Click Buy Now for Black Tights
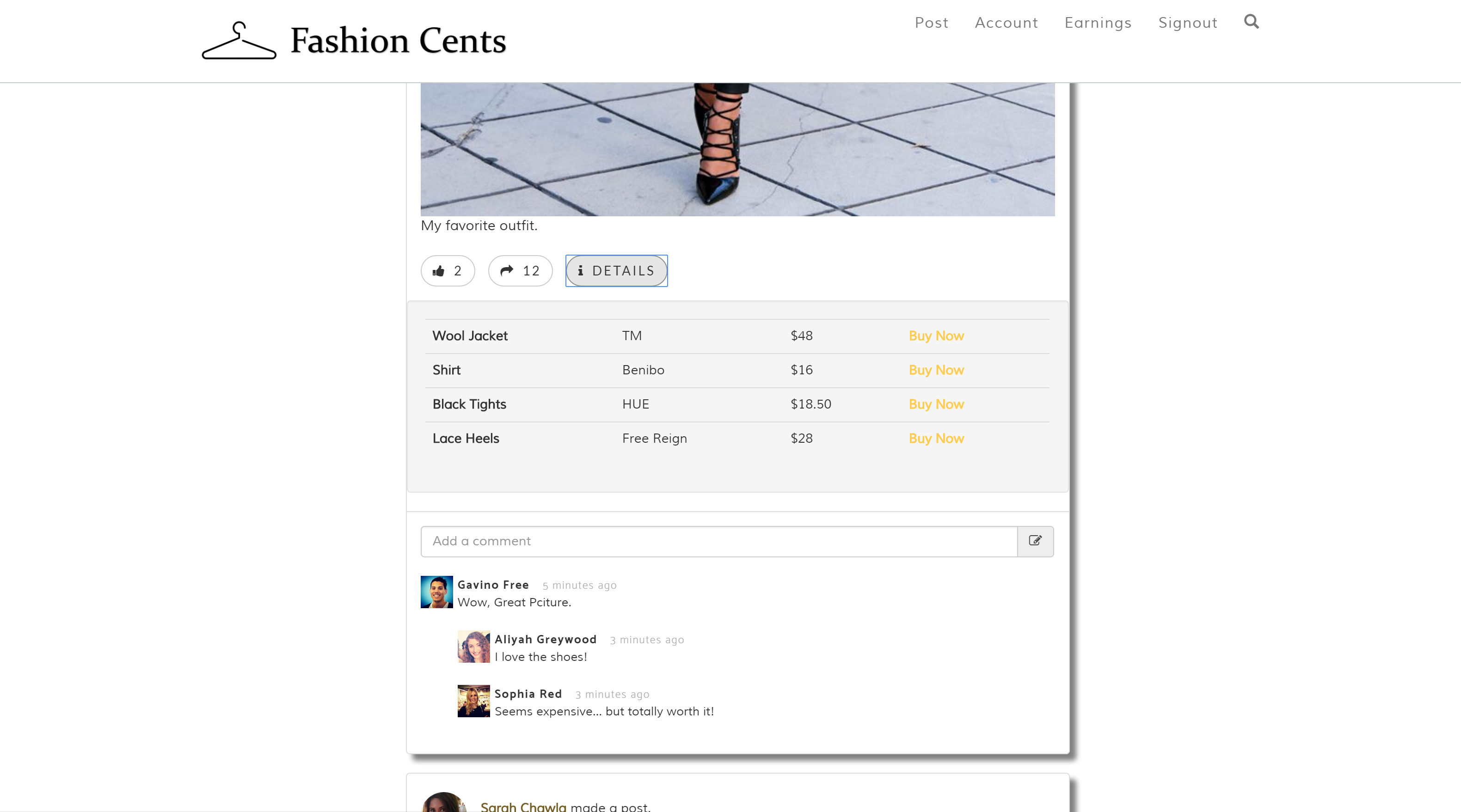 click(x=936, y=404)
